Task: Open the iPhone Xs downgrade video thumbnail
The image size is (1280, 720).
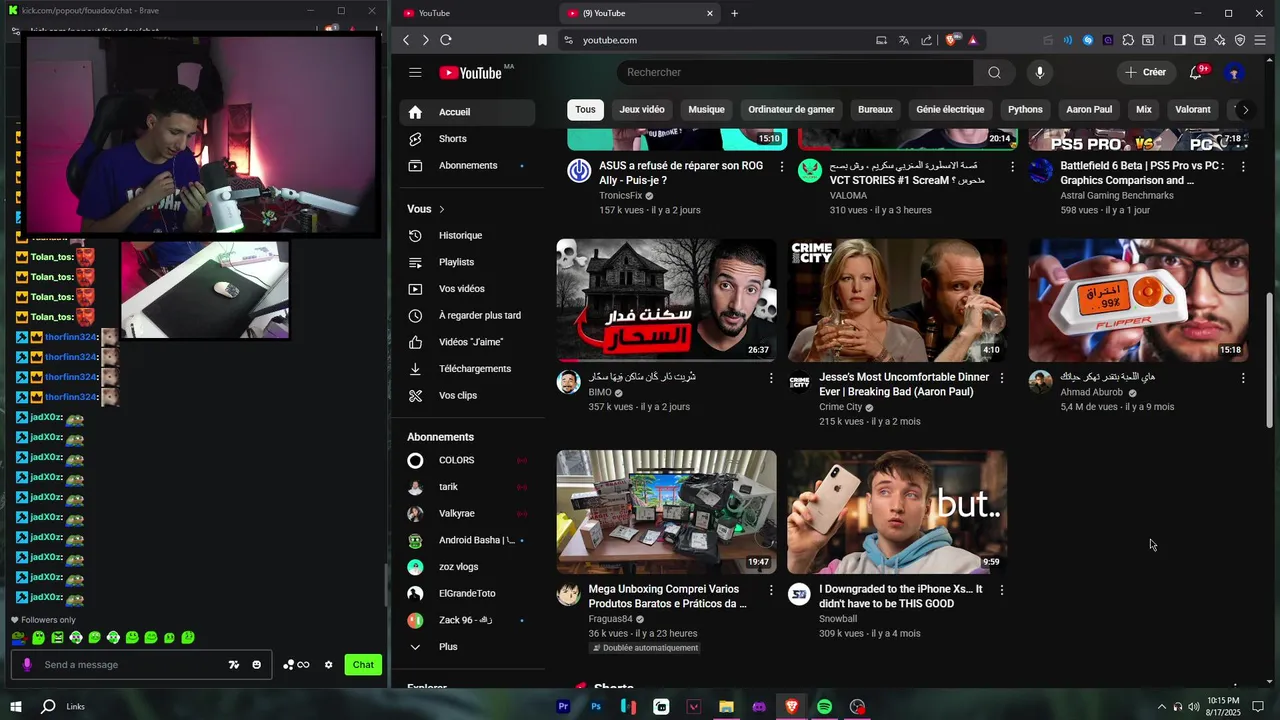Action: pos(897,511)
